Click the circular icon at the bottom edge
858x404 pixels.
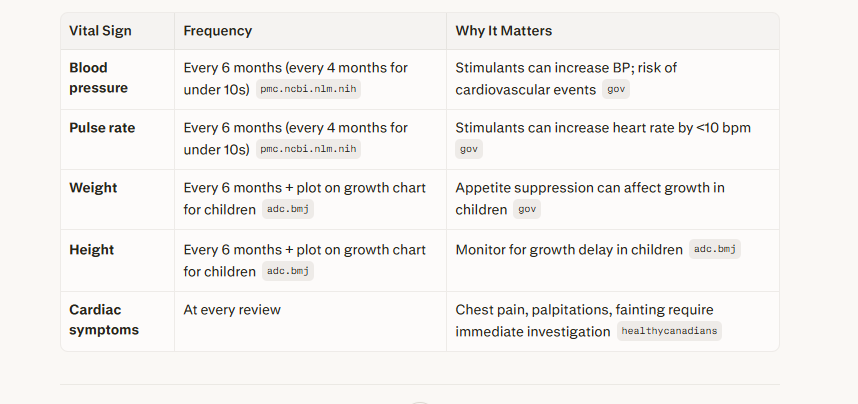click(x=420, y=402)
